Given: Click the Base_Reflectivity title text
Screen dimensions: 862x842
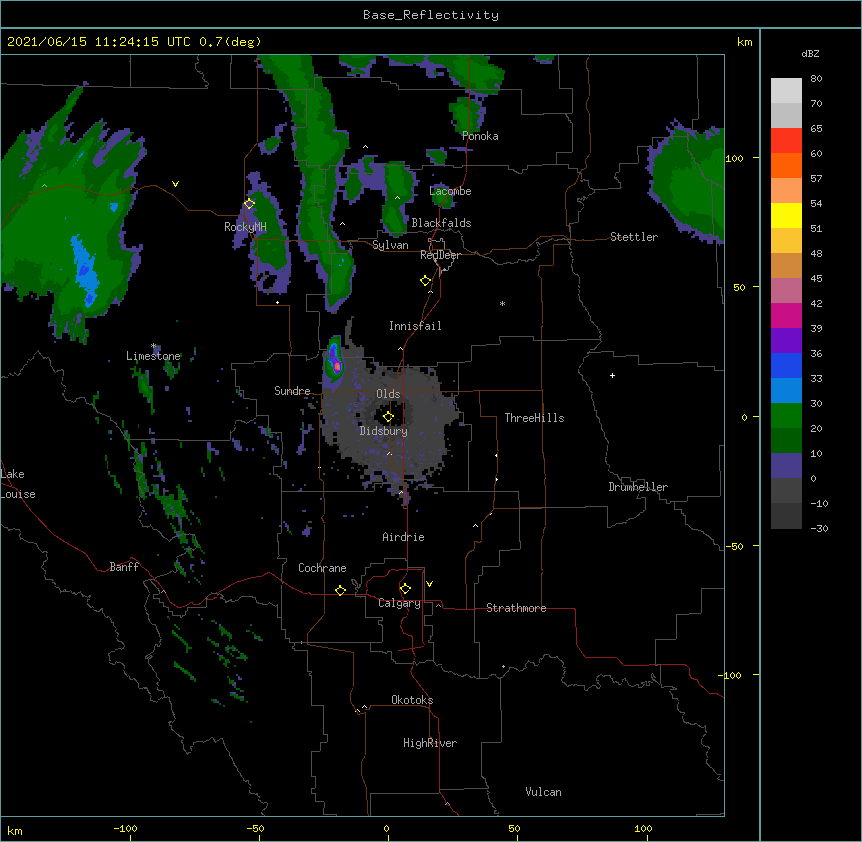Looking at the screenshot, I should [x=431, y=15].
